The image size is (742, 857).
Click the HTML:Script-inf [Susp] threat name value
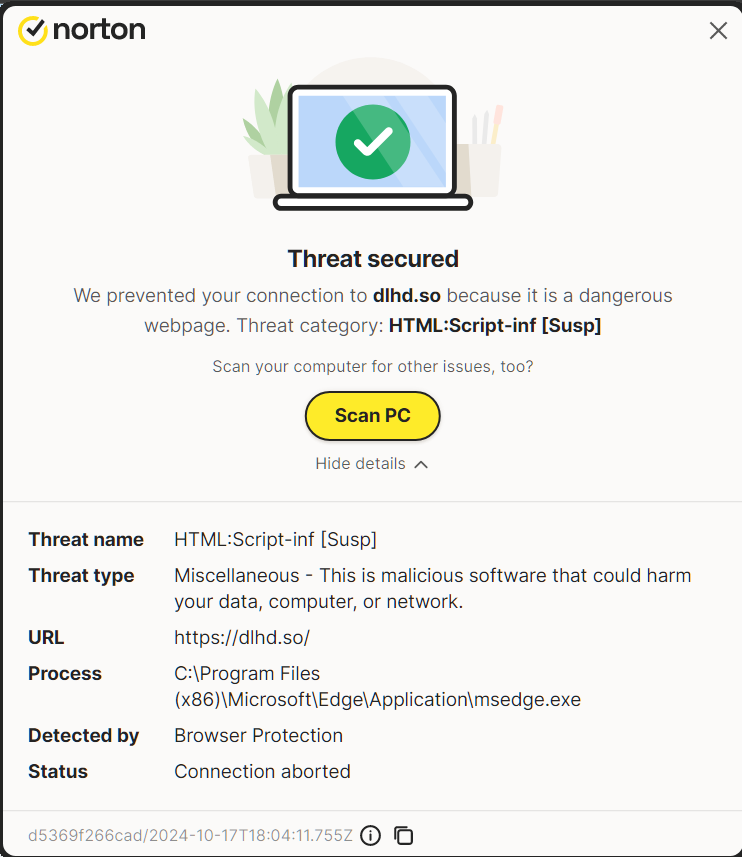(275, 539)
